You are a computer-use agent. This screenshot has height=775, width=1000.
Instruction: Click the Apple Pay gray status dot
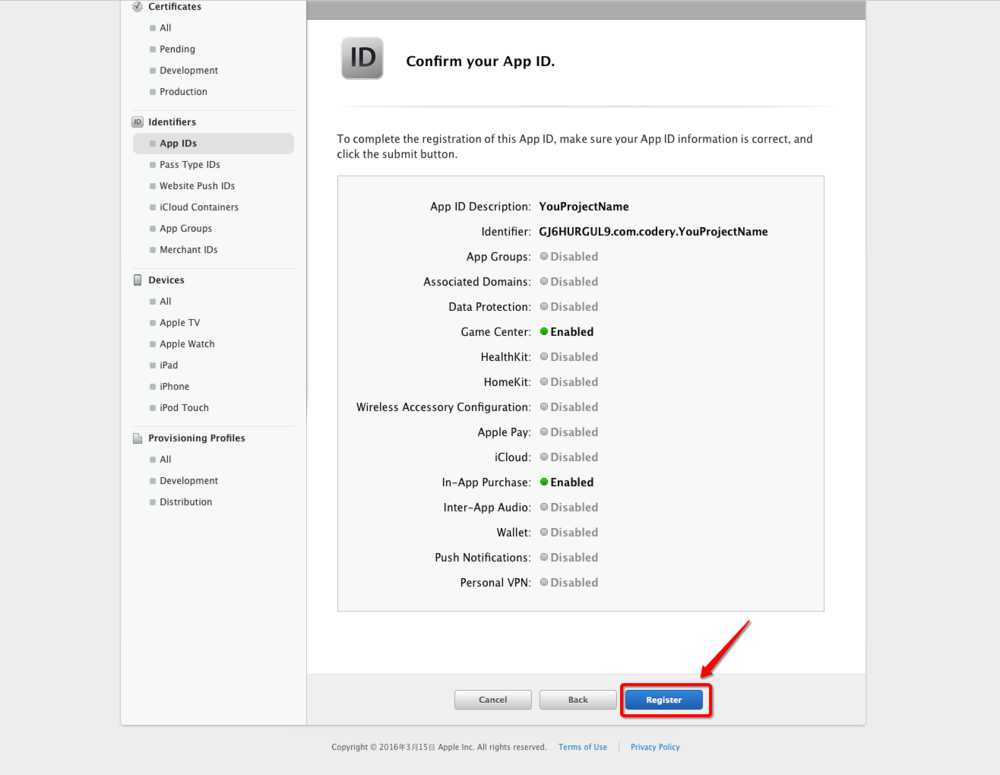[x=544, y=431]
